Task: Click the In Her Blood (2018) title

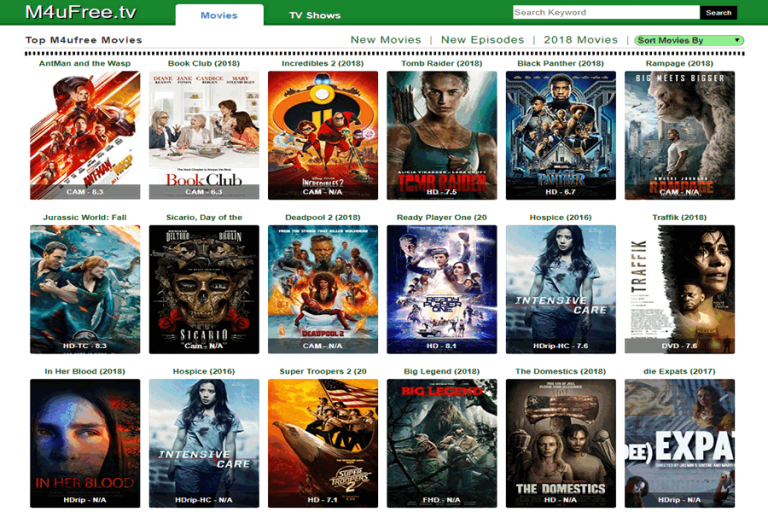Action: (85, 371)
